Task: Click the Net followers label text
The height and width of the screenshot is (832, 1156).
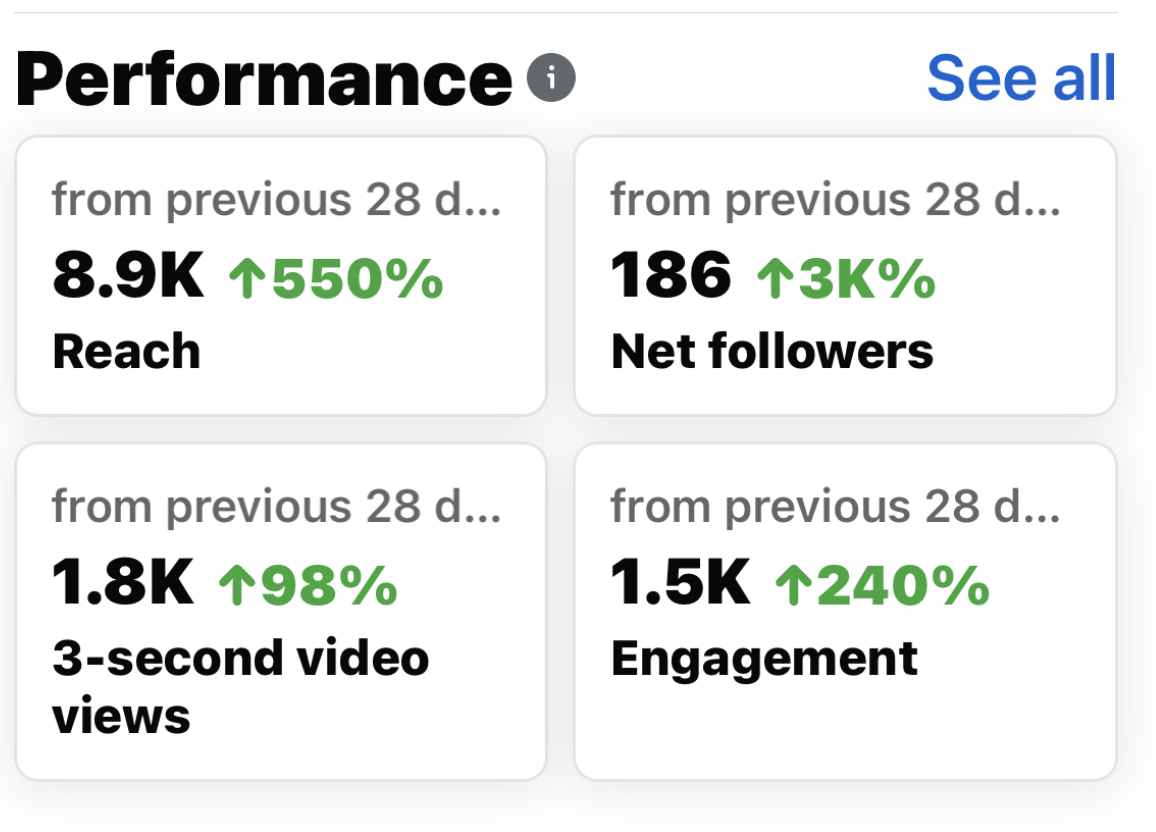Action: (x=771, y=352)
